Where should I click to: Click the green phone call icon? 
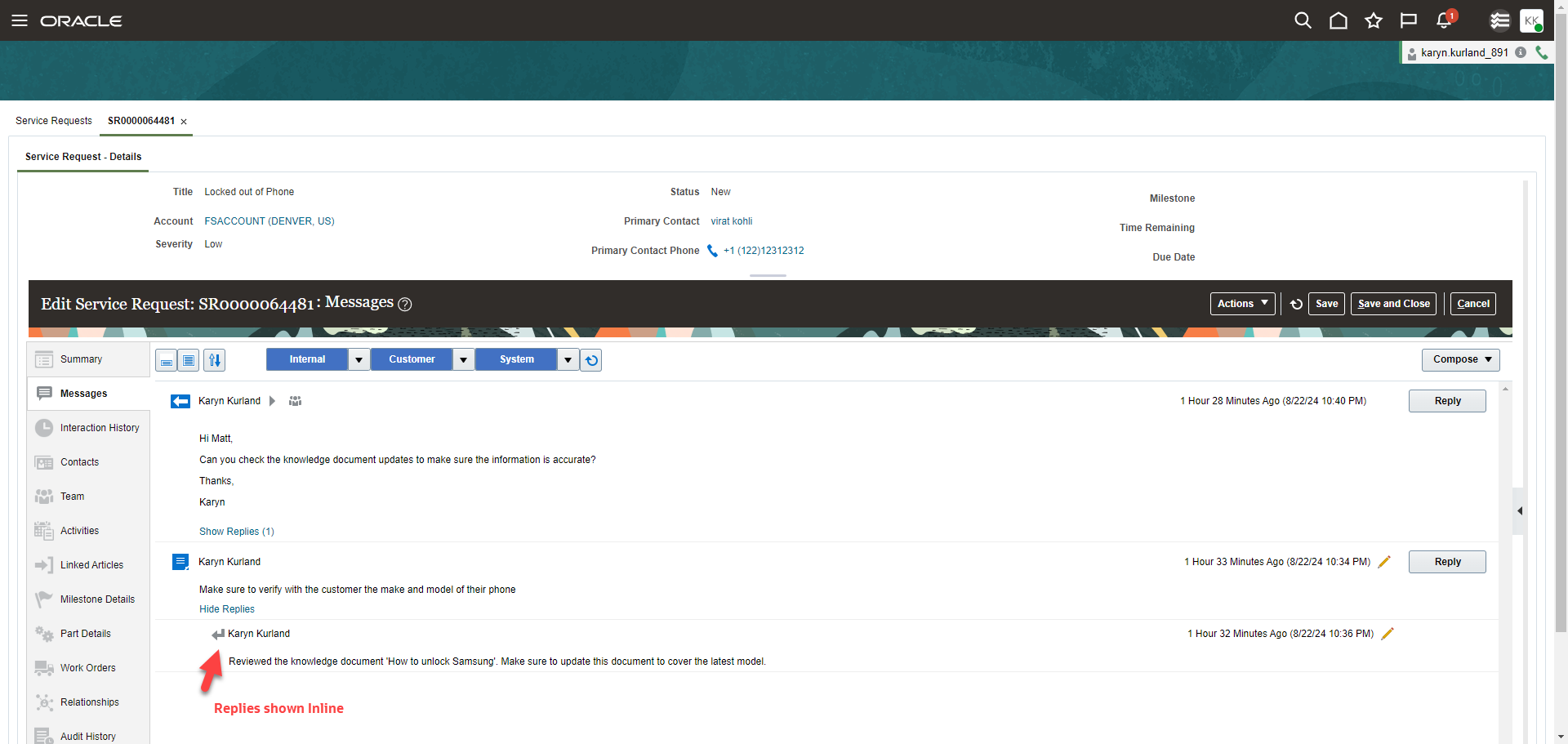click(x=1541, y=52)
